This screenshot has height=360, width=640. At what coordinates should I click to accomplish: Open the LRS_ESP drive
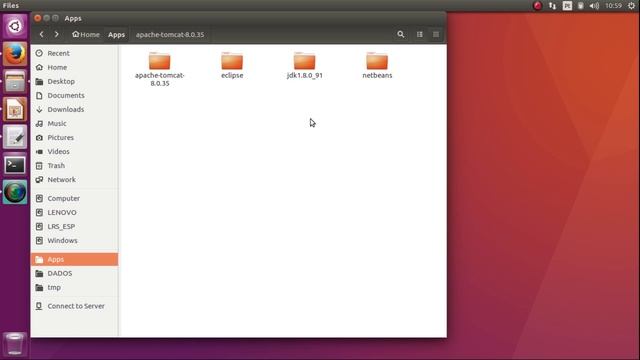tap(74, 227)
